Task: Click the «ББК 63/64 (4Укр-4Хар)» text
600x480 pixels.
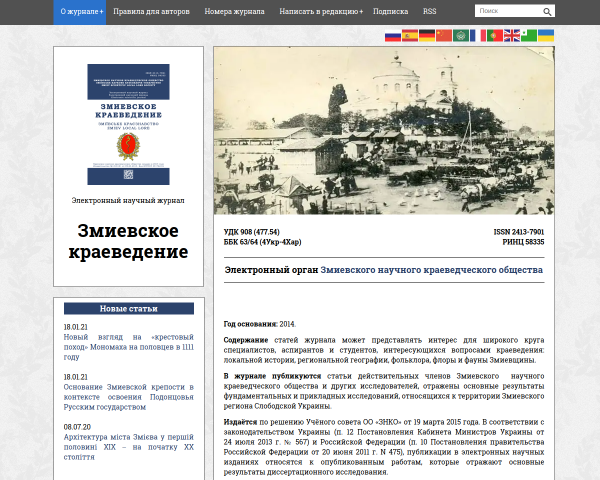Action: [x=262, y=242]
